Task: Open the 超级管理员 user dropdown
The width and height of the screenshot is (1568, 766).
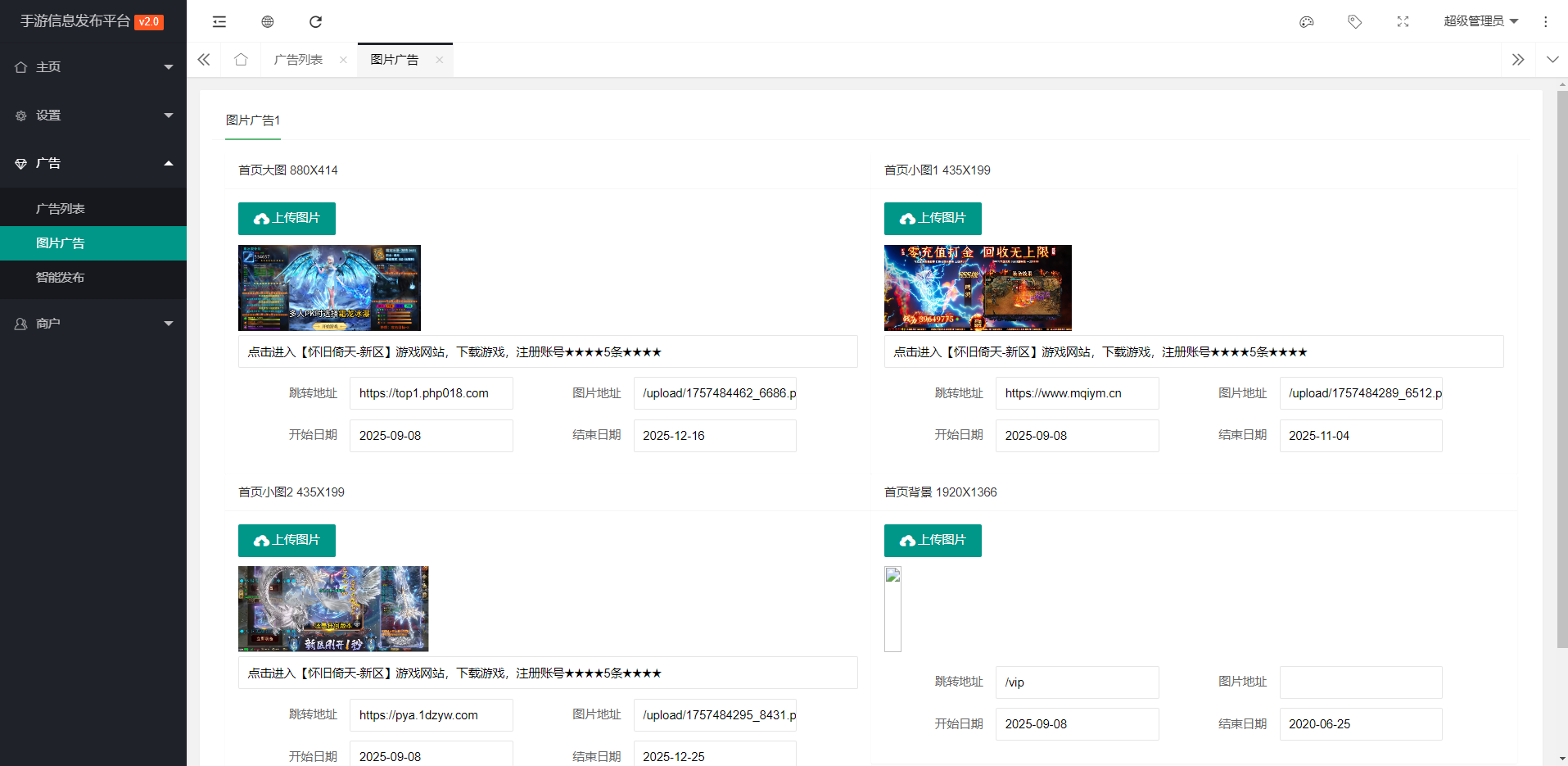Action: click(1480, 21)
